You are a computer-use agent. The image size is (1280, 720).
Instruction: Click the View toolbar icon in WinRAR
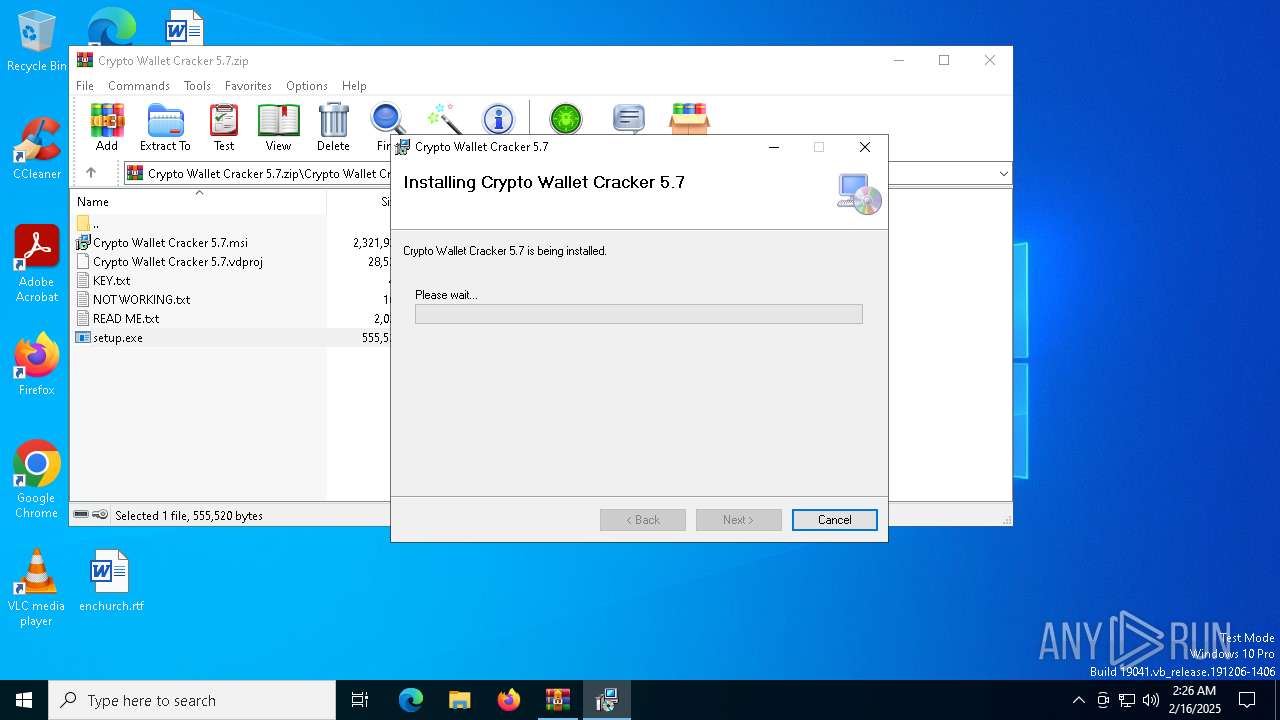click(x=278, y=127)
